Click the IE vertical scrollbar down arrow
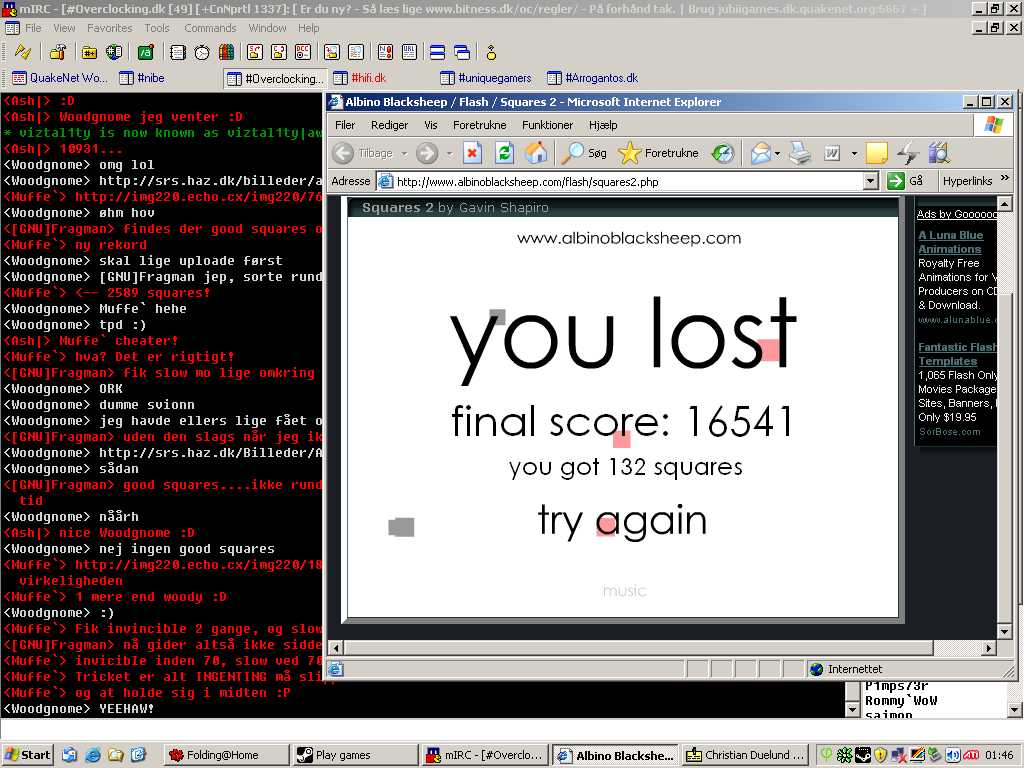 (x=1004, y=632)
